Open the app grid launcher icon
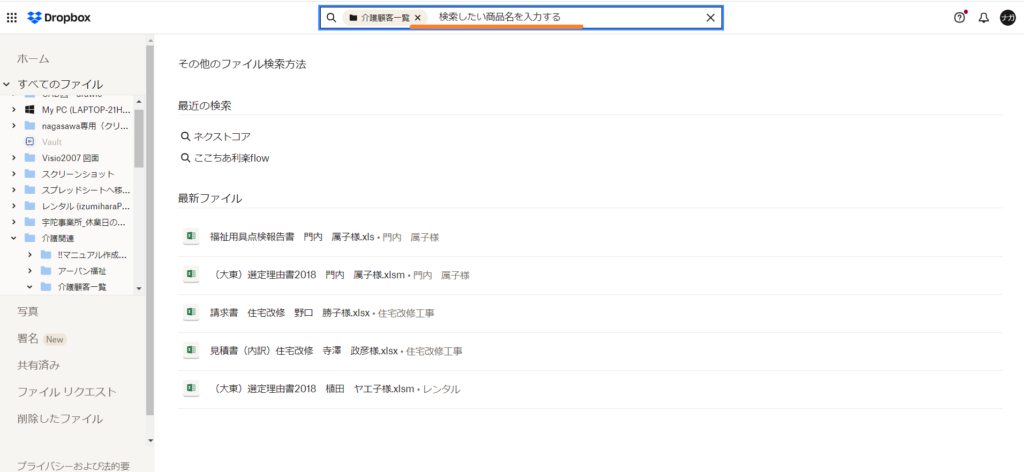The image size is (1024, 472). 11,17
